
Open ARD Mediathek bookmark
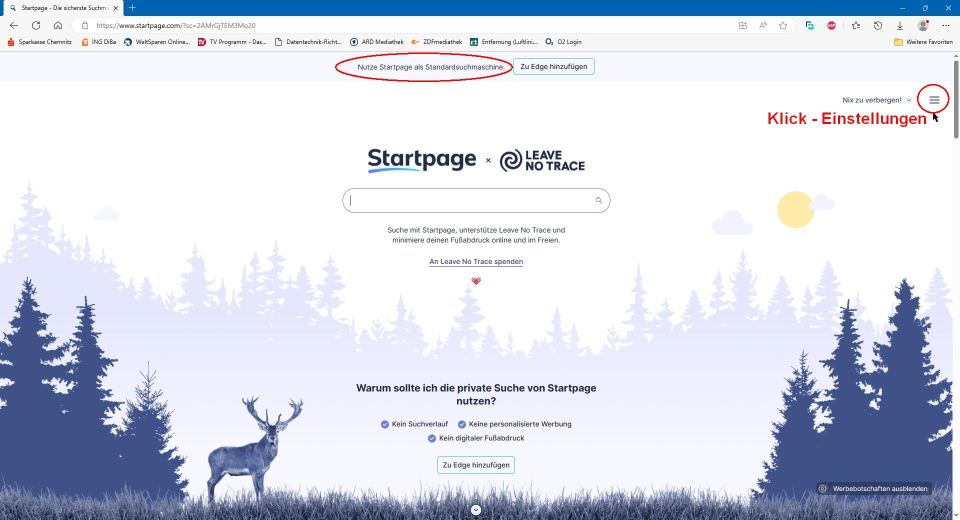tap(377, 42)
